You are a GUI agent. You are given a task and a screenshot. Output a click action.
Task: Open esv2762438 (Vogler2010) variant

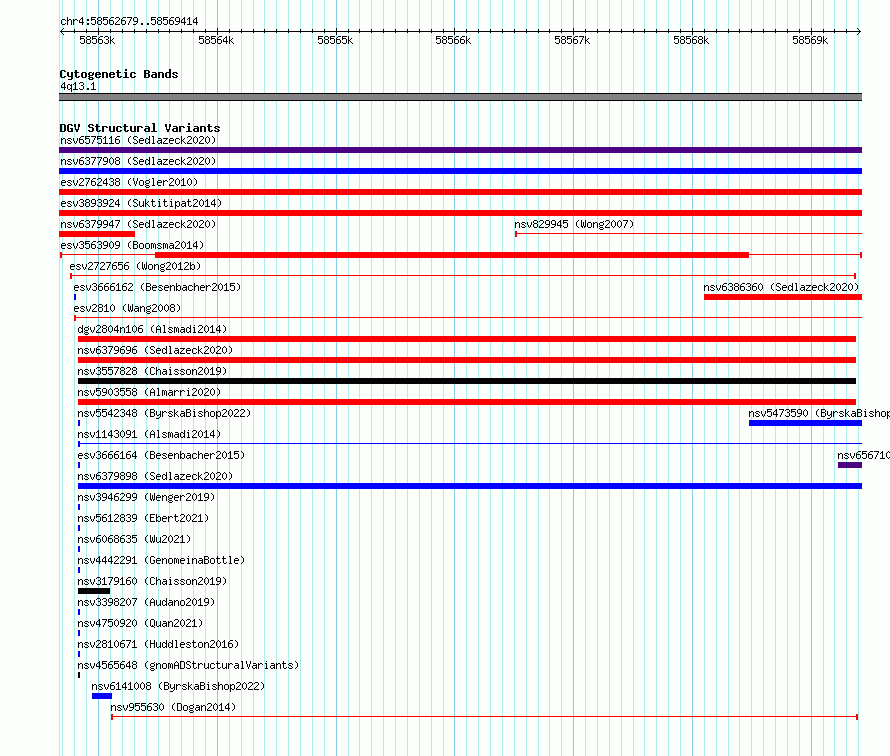[x=129, y=182]
